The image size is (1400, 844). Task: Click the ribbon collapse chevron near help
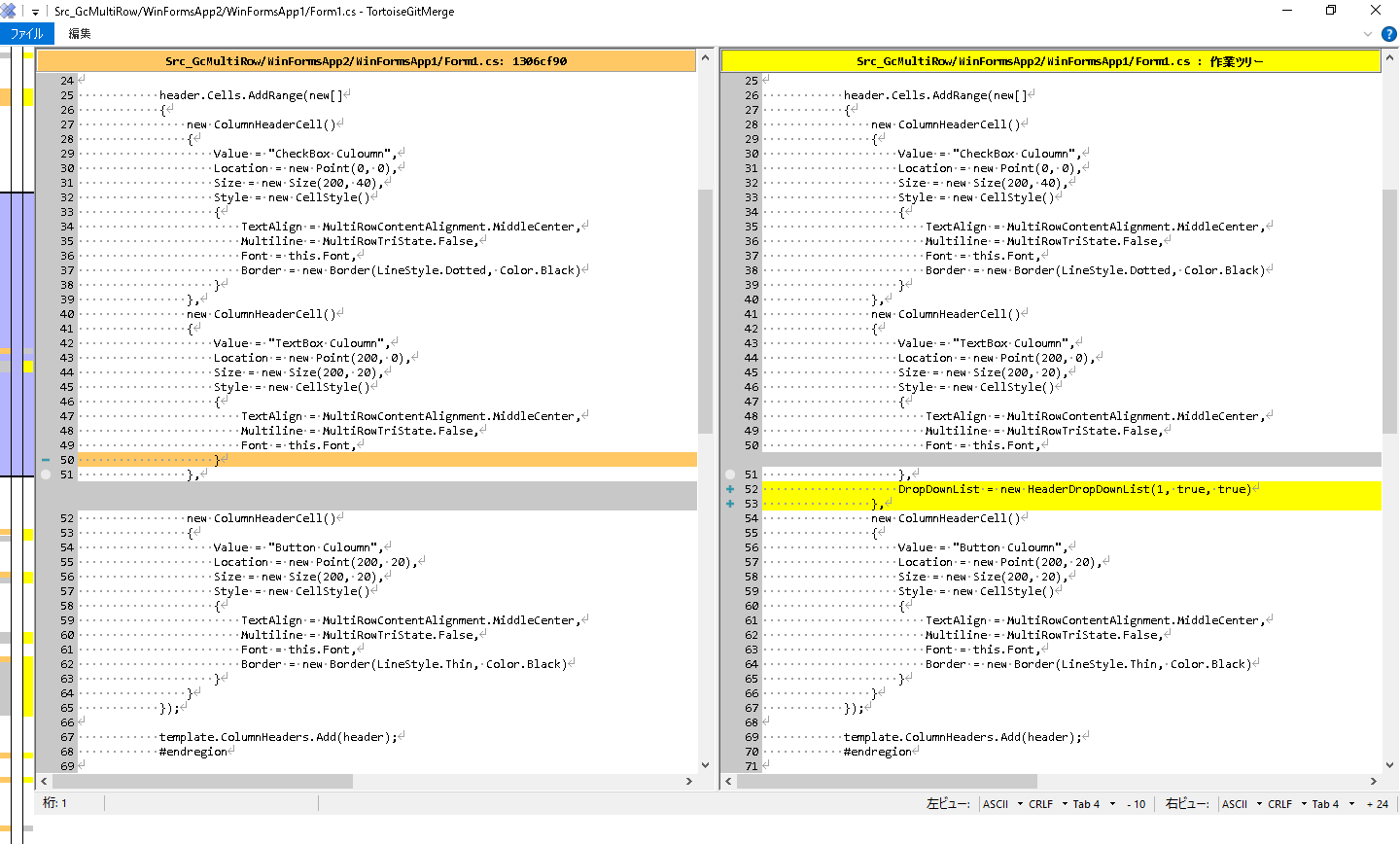[1368, 34]
